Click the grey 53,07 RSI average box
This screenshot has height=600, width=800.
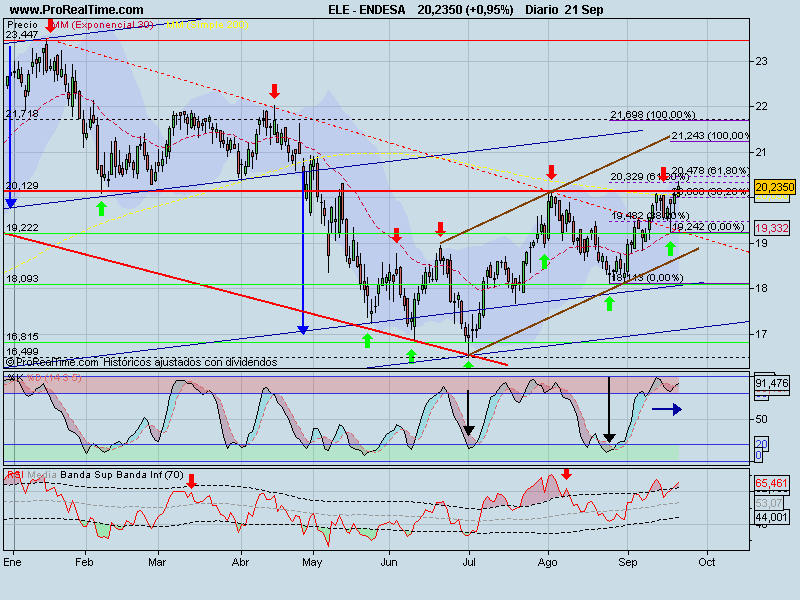[769, 504]
